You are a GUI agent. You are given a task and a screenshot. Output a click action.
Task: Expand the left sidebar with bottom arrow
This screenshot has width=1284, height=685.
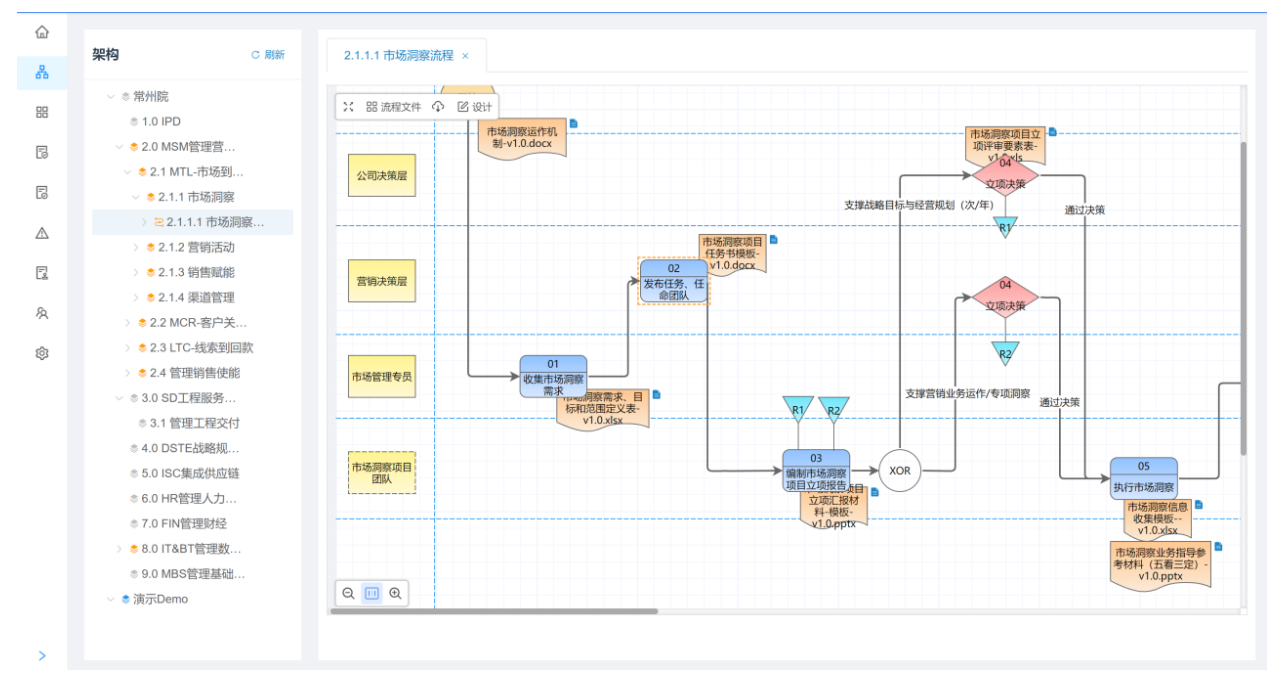pyautogui.click(x=42, y=656)
